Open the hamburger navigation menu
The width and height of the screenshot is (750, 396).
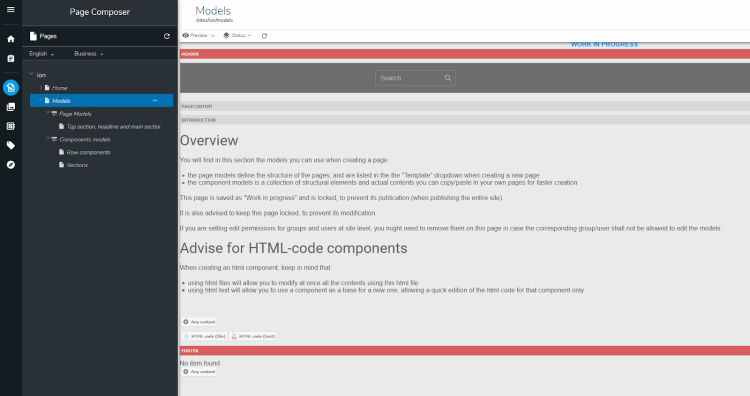[11, 10]
